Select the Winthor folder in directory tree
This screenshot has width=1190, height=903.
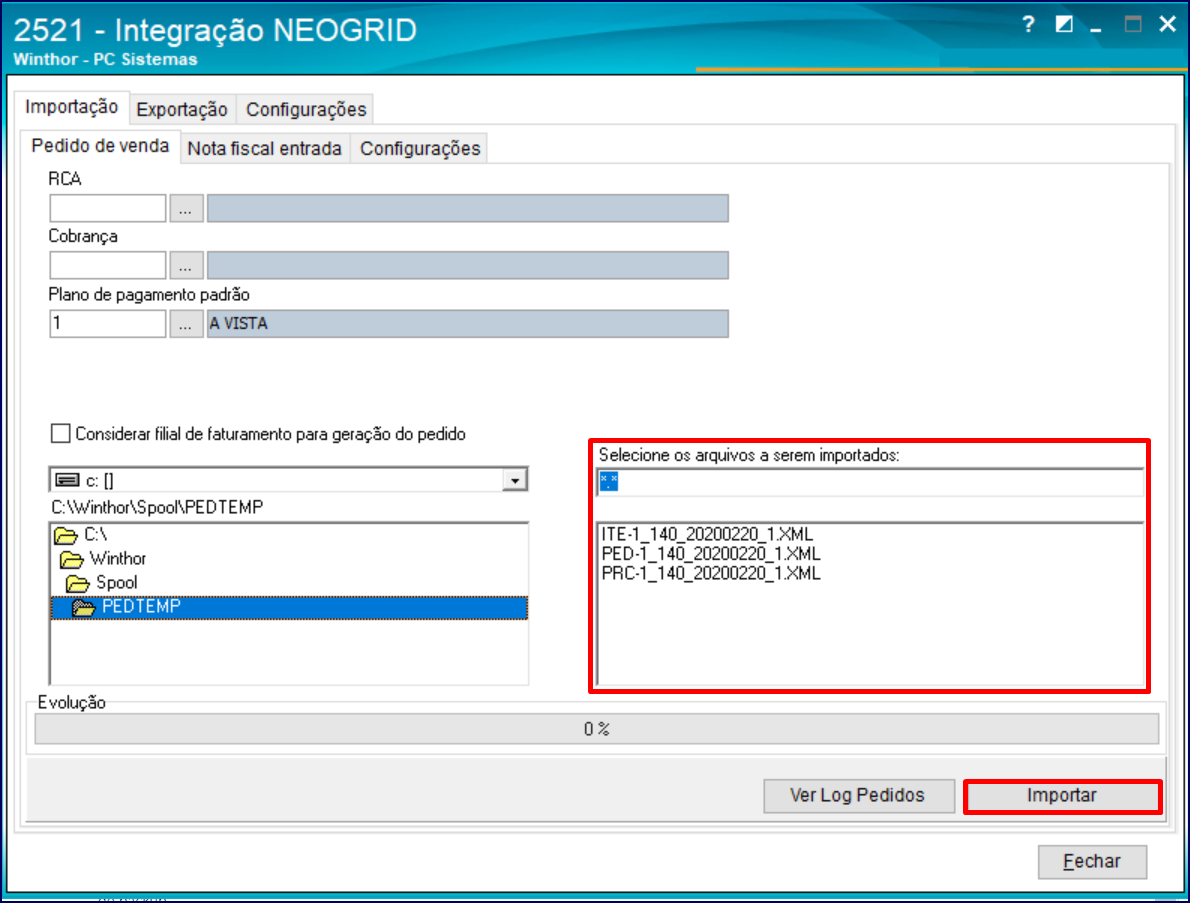(x=118, y=559)
